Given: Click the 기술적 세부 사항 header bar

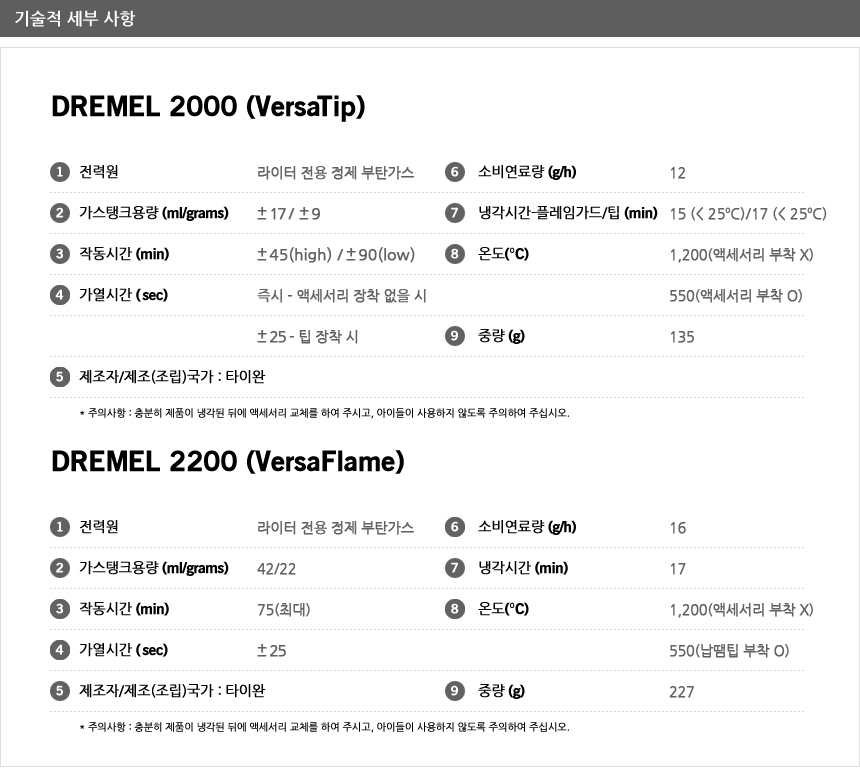Looking at the screenshot, I should 430,18.
